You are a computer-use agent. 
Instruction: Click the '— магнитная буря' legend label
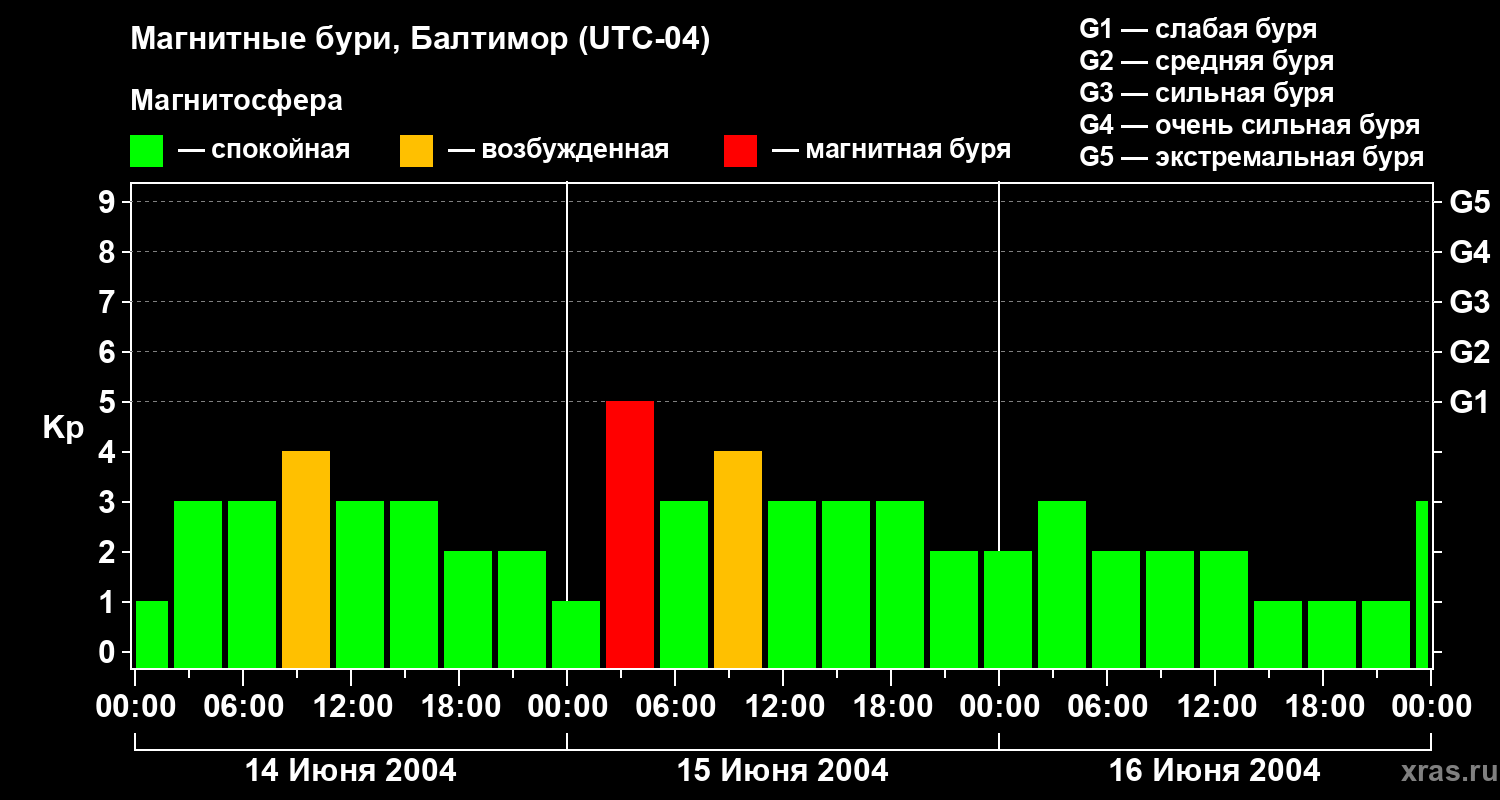pos(892,150)
